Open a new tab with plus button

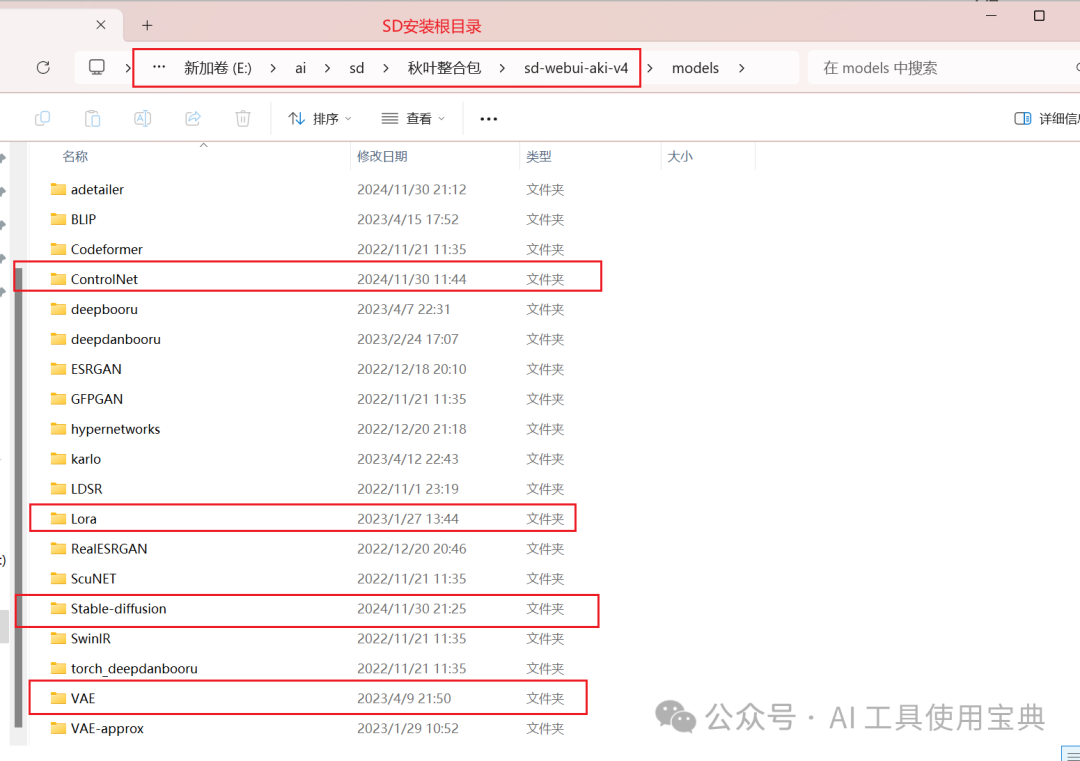tap(147, 25)
